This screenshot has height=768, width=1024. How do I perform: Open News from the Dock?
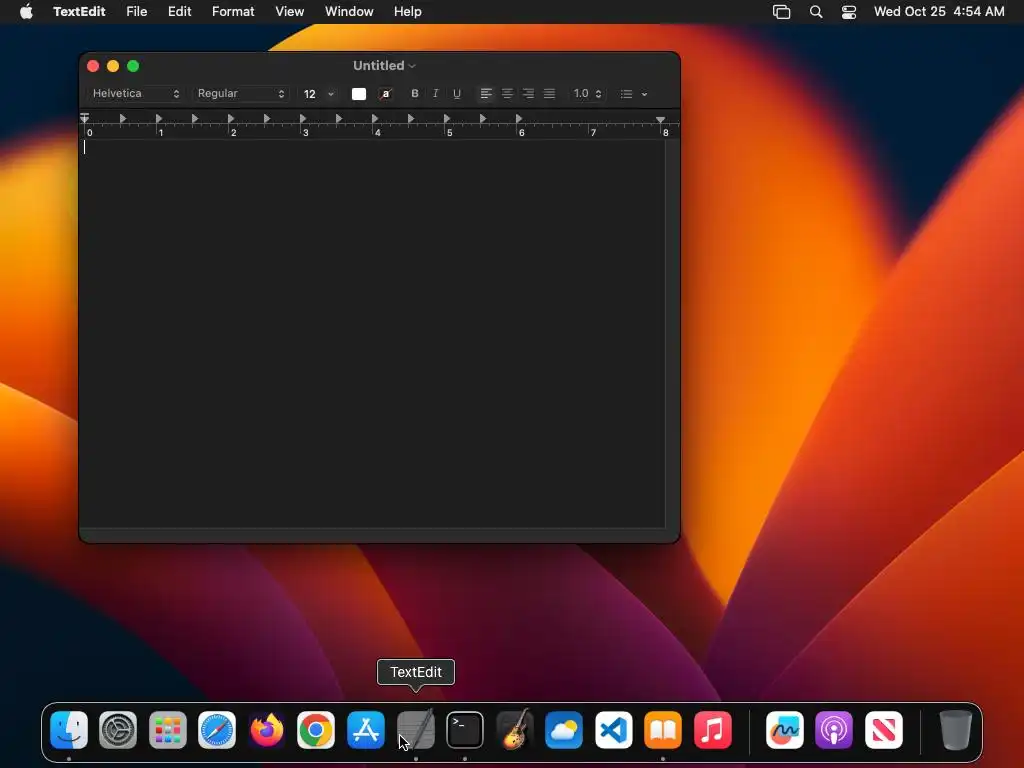point(884,730)
